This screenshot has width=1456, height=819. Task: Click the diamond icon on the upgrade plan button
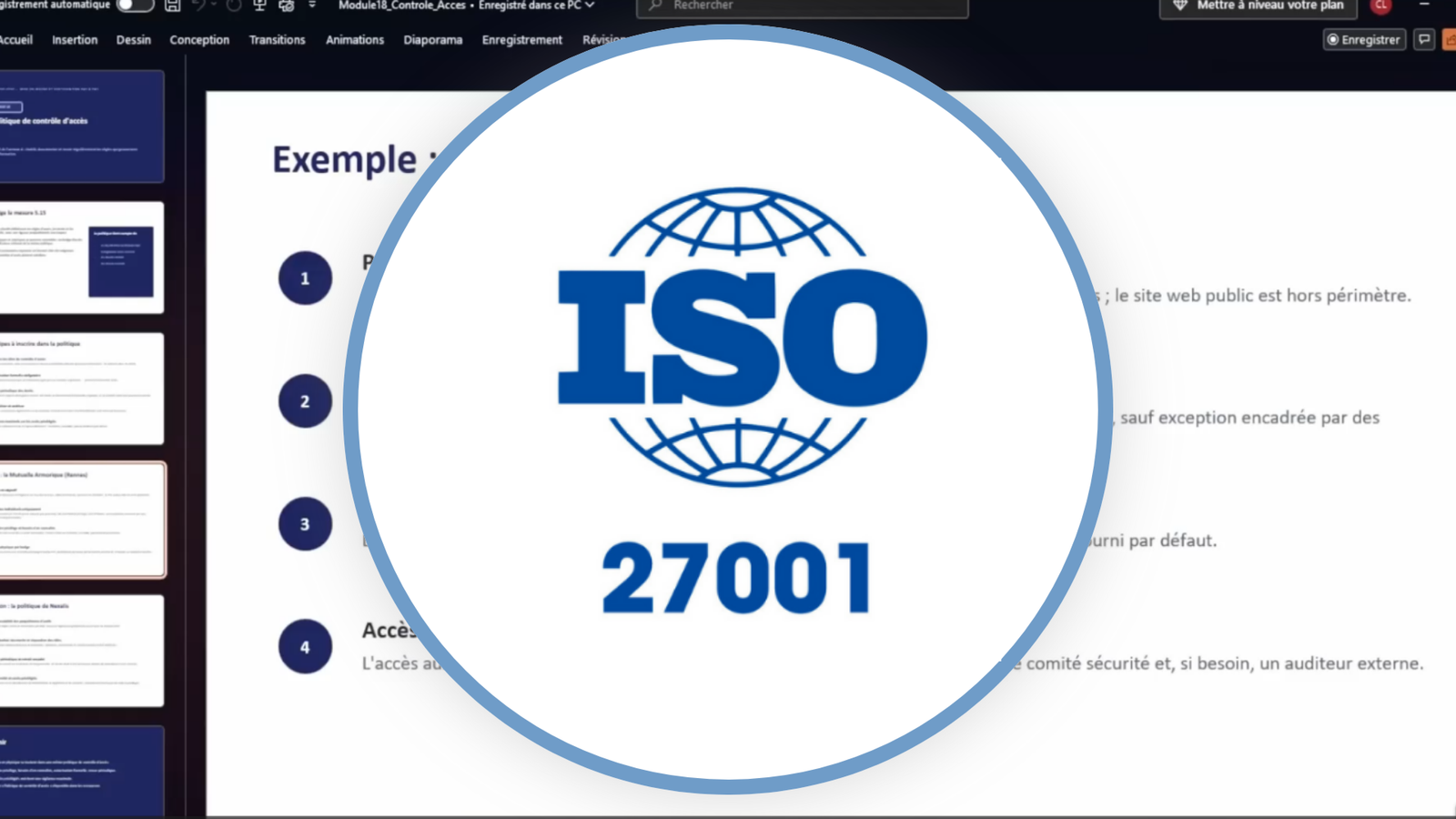click(1180, 5)
